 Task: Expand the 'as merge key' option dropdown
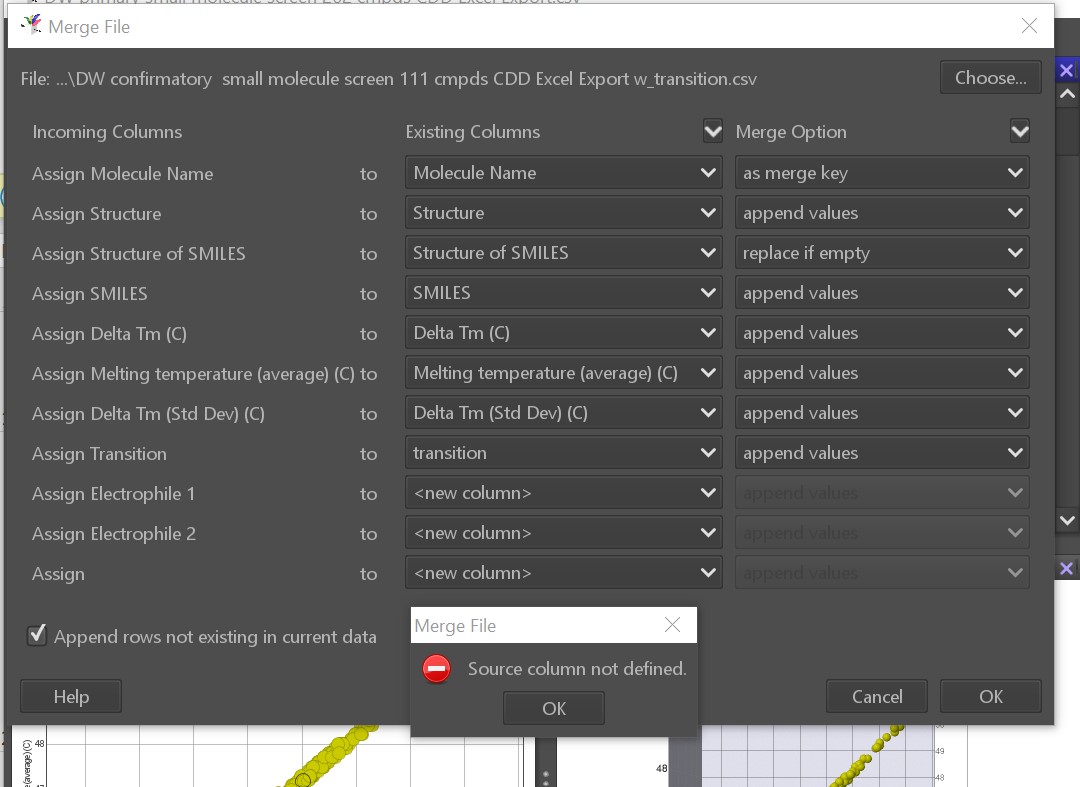[882, 173]
